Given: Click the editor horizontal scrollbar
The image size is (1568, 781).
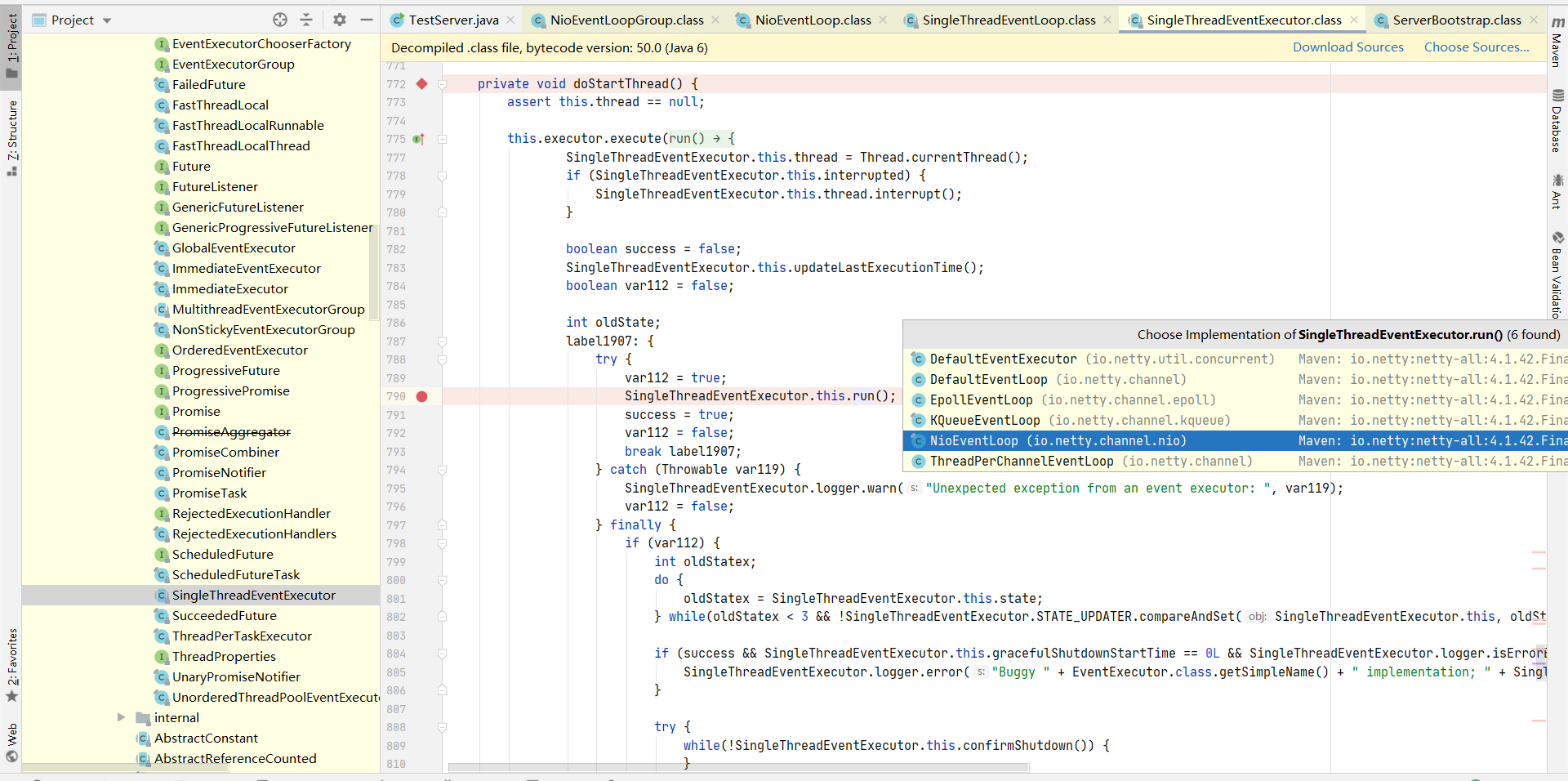Looking at the screenshot, I should click(739, 768).
